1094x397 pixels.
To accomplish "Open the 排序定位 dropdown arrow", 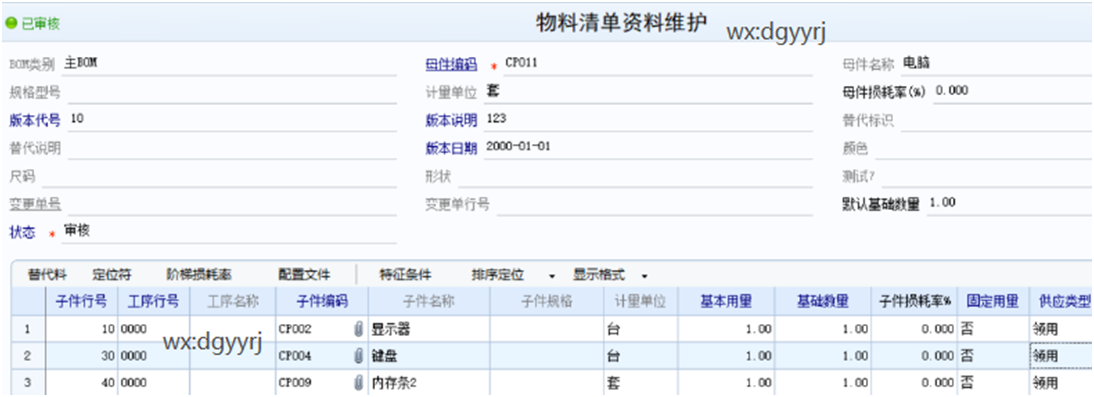I will coord(552,275).
